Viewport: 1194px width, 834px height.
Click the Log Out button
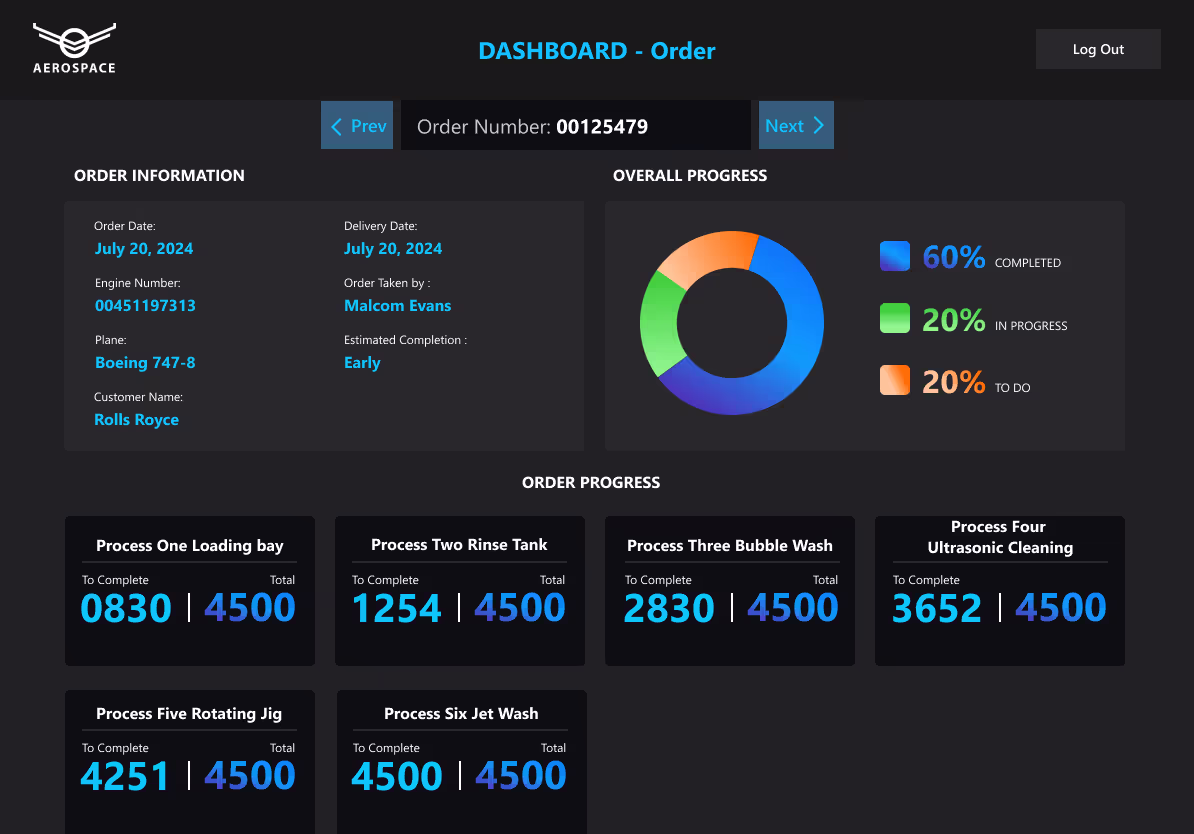(x=1098, y=49)
